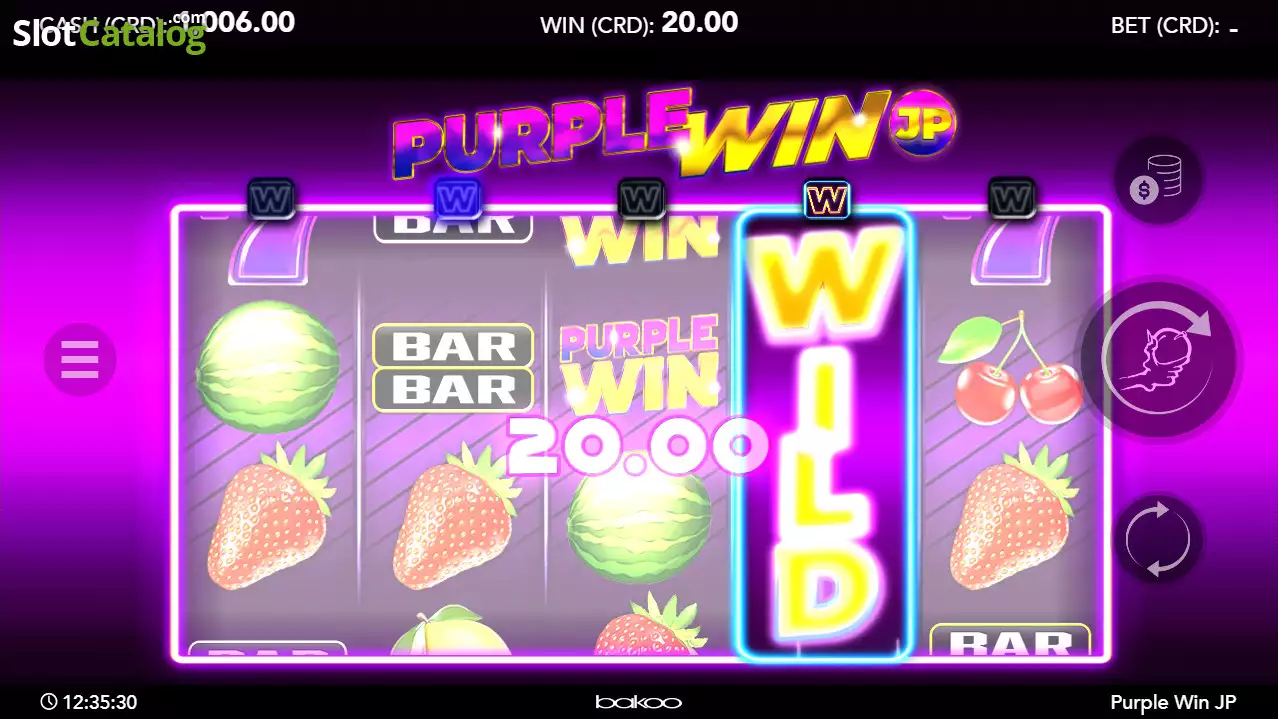Viewport: 1278px width, 719px height.
Task: Click the BET (CRD) value at top
Action: point(1234,27)
